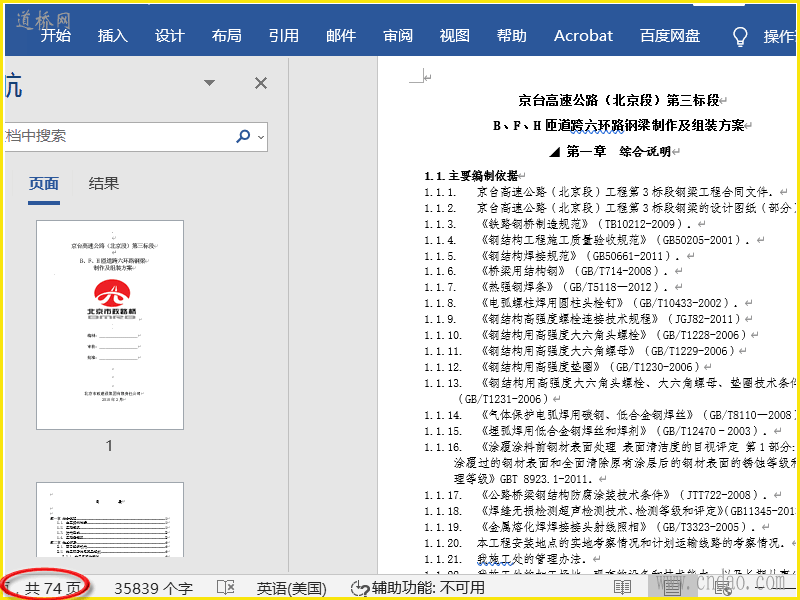
Task: Collapse the 第一章 heading triangle
Action: (555, 152)
